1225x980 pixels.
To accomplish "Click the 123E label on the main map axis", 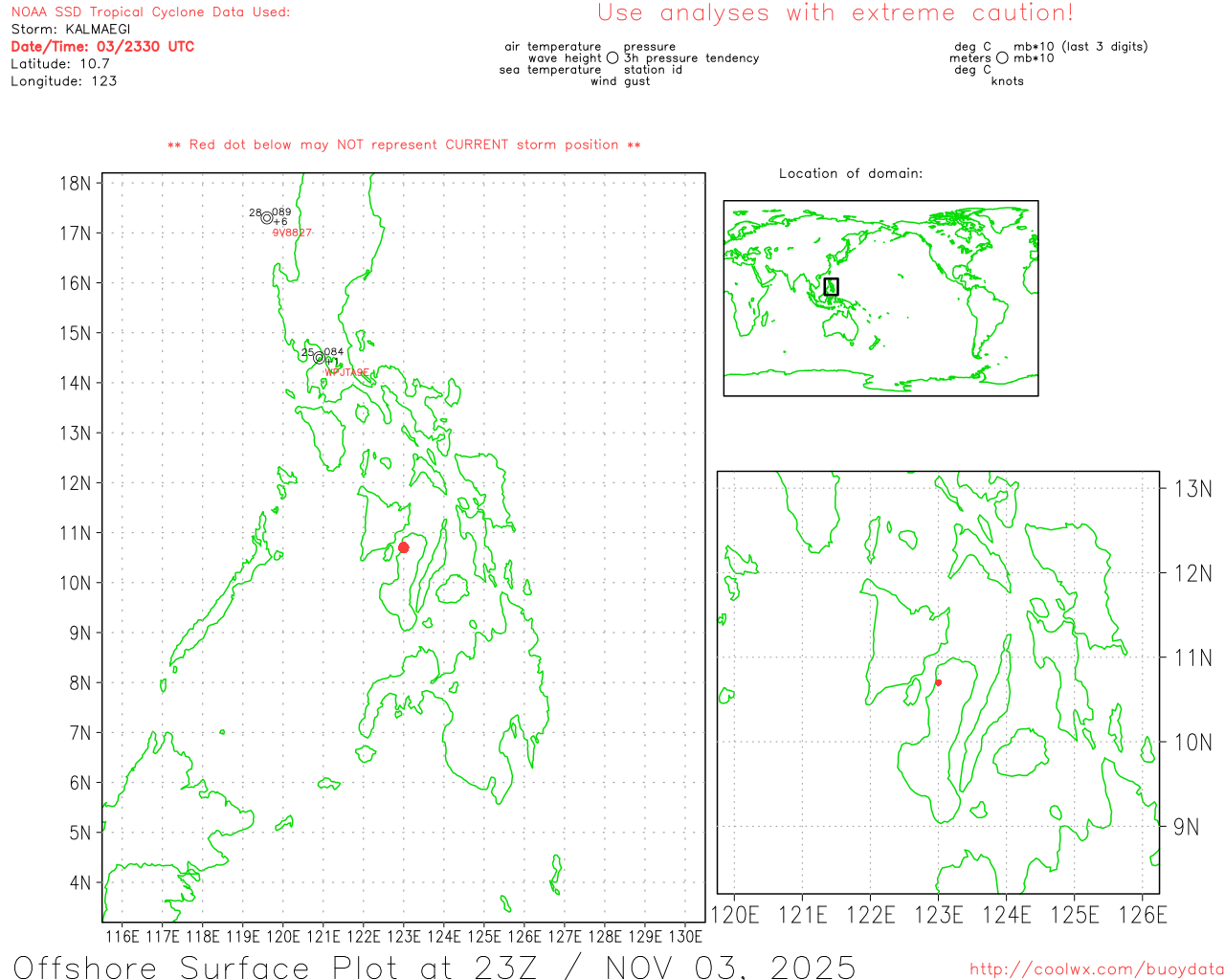I will 403,936.
